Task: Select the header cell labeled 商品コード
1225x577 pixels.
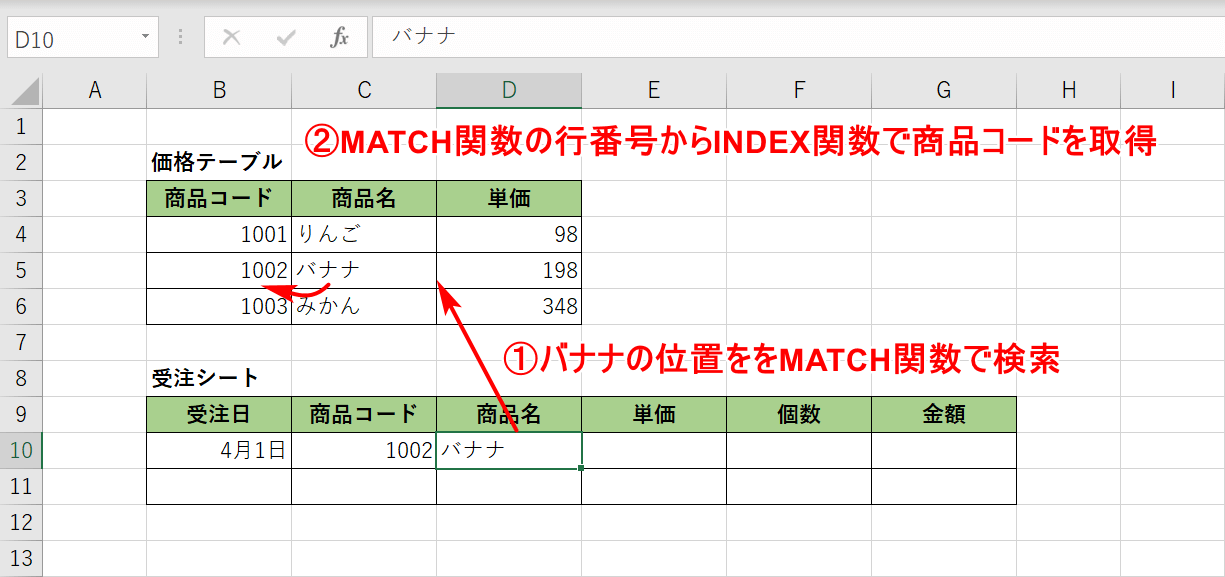Action: click(x=218, y=197)
